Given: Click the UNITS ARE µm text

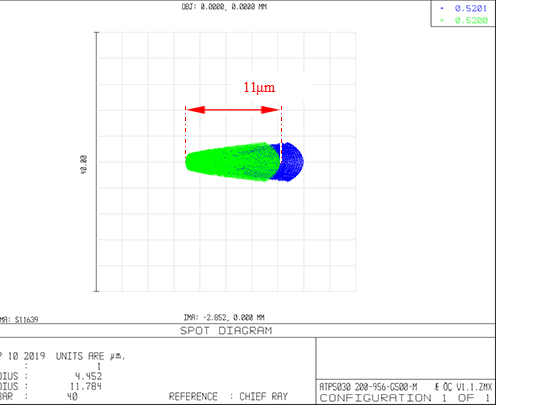Looking at the screenshot, I should pos(91,356).
